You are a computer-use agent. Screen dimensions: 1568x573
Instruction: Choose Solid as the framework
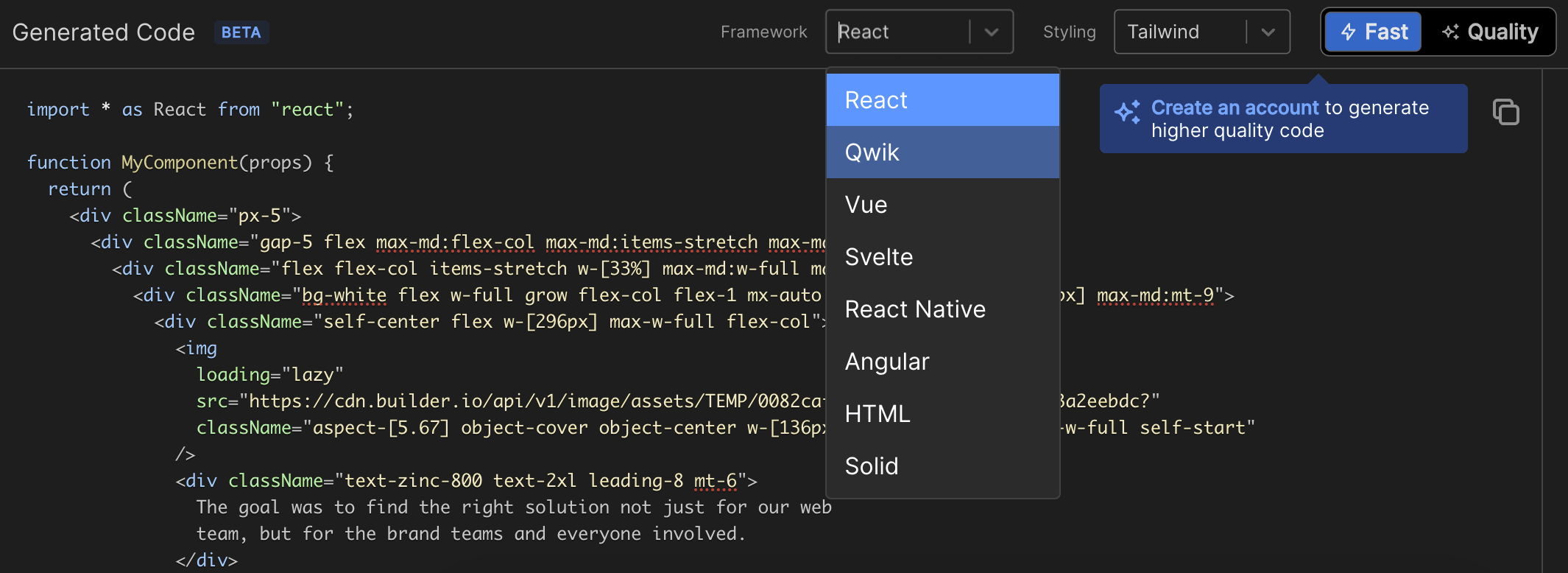(x=942, y=466)
